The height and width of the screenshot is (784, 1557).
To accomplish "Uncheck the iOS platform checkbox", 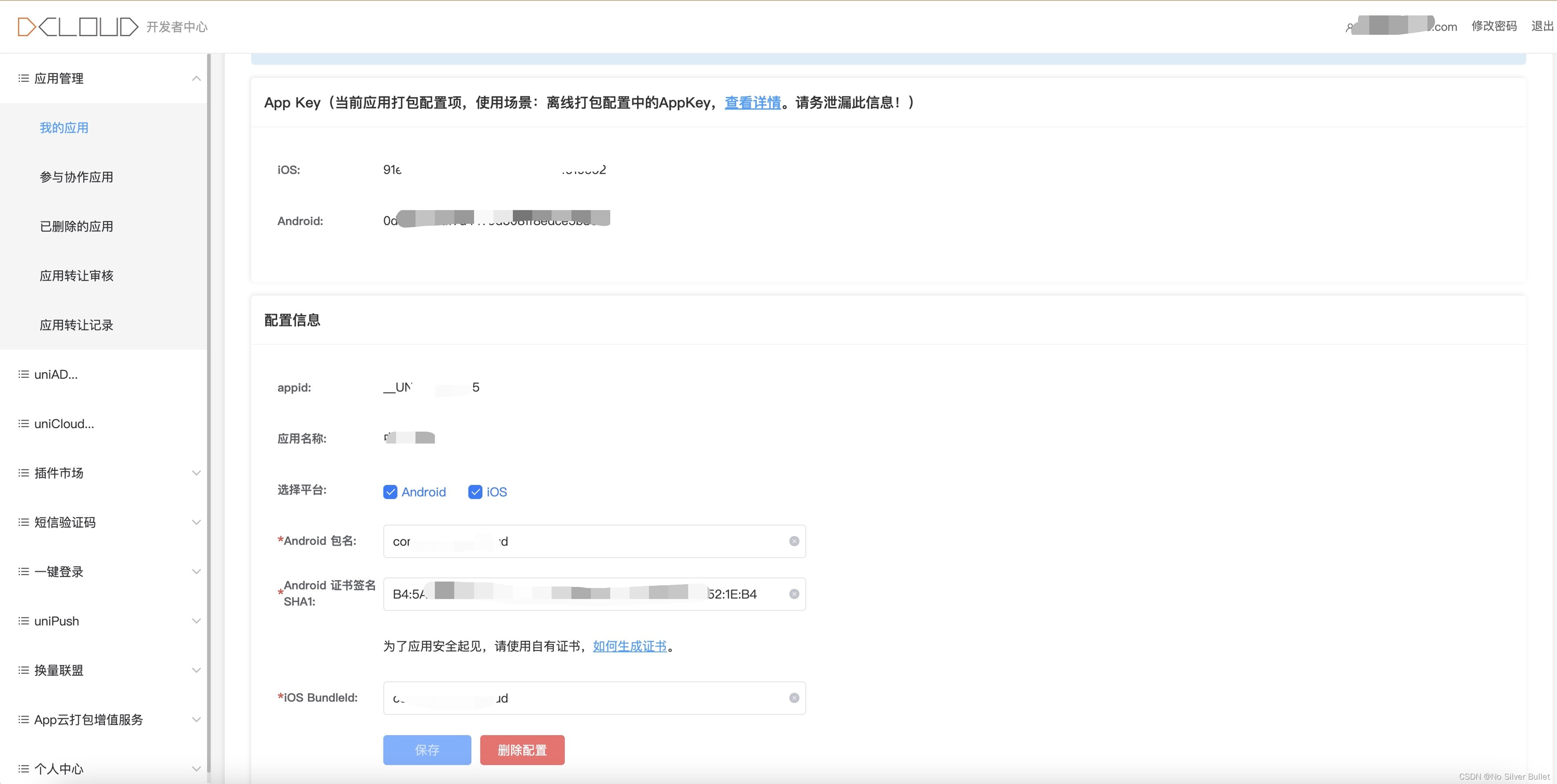I will (475, 492).
